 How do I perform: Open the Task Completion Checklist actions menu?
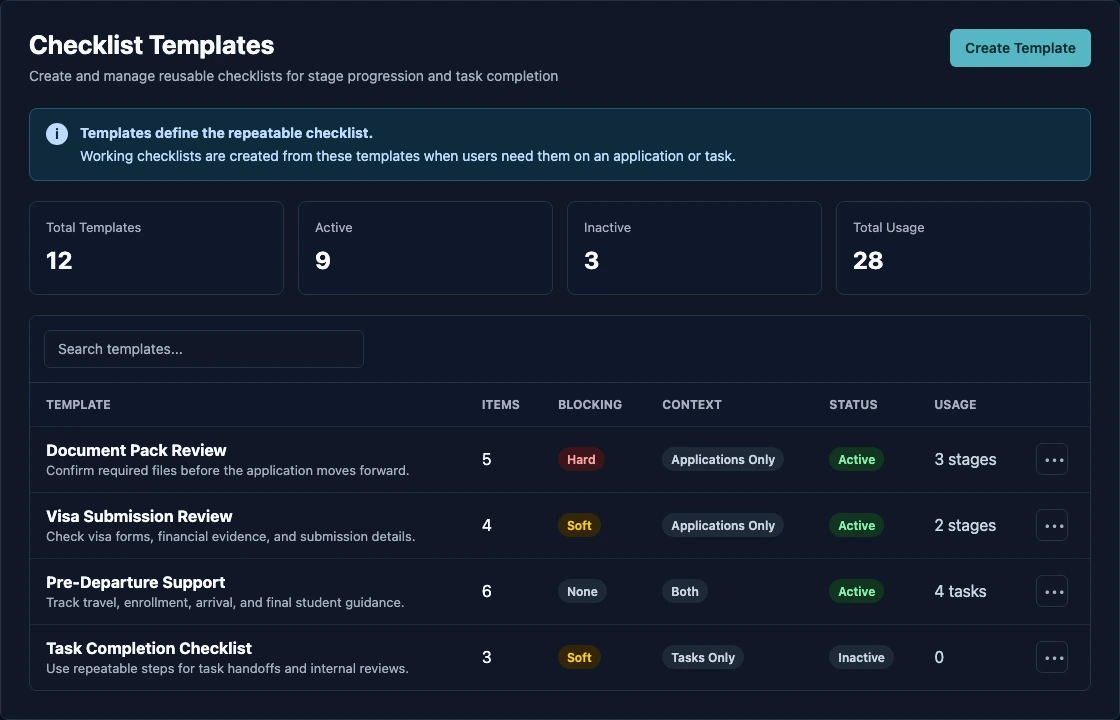click(x=1051, y=657)
